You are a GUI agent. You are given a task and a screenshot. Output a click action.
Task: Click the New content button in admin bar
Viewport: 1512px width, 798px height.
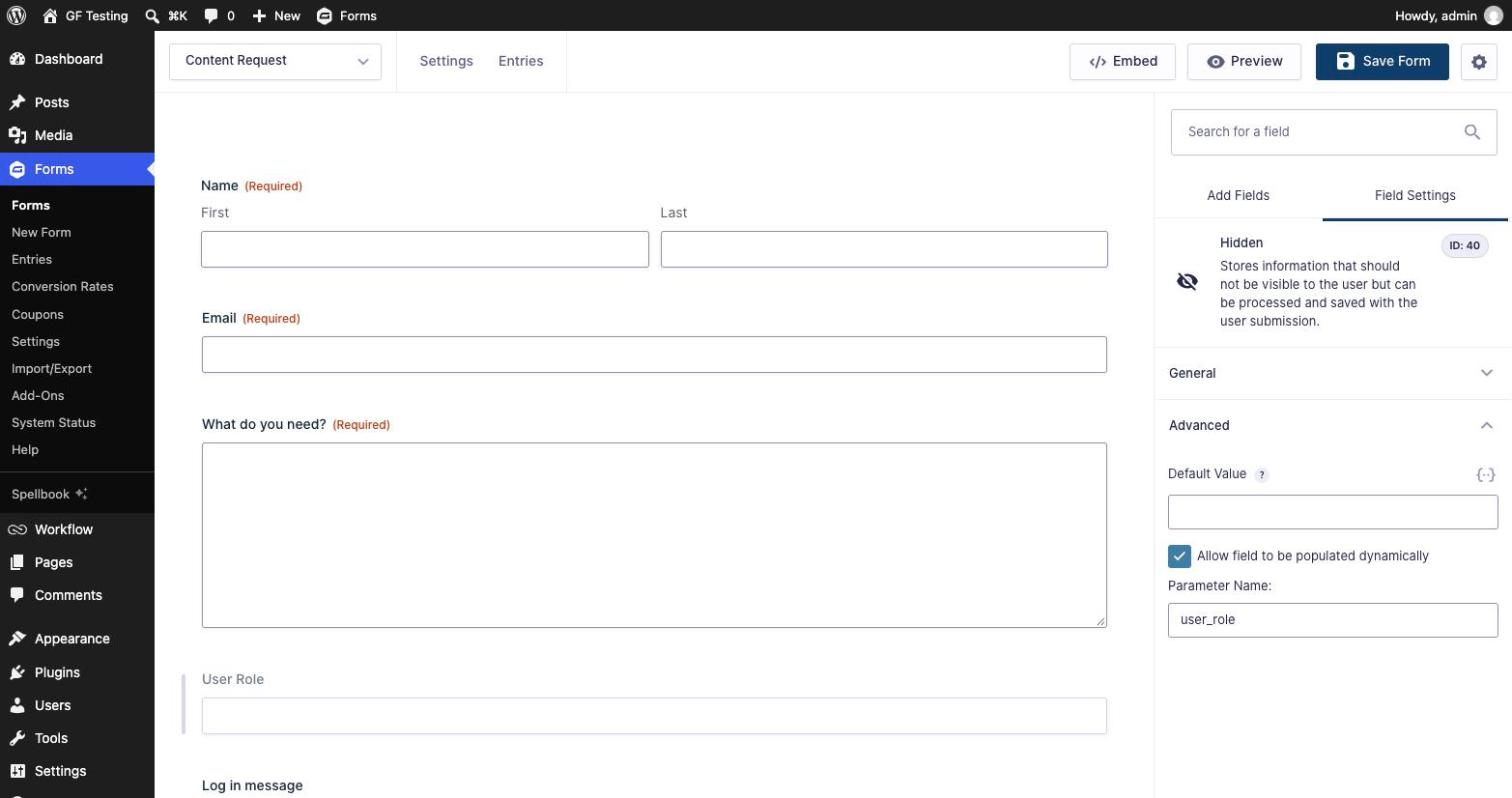click(276, 16)
